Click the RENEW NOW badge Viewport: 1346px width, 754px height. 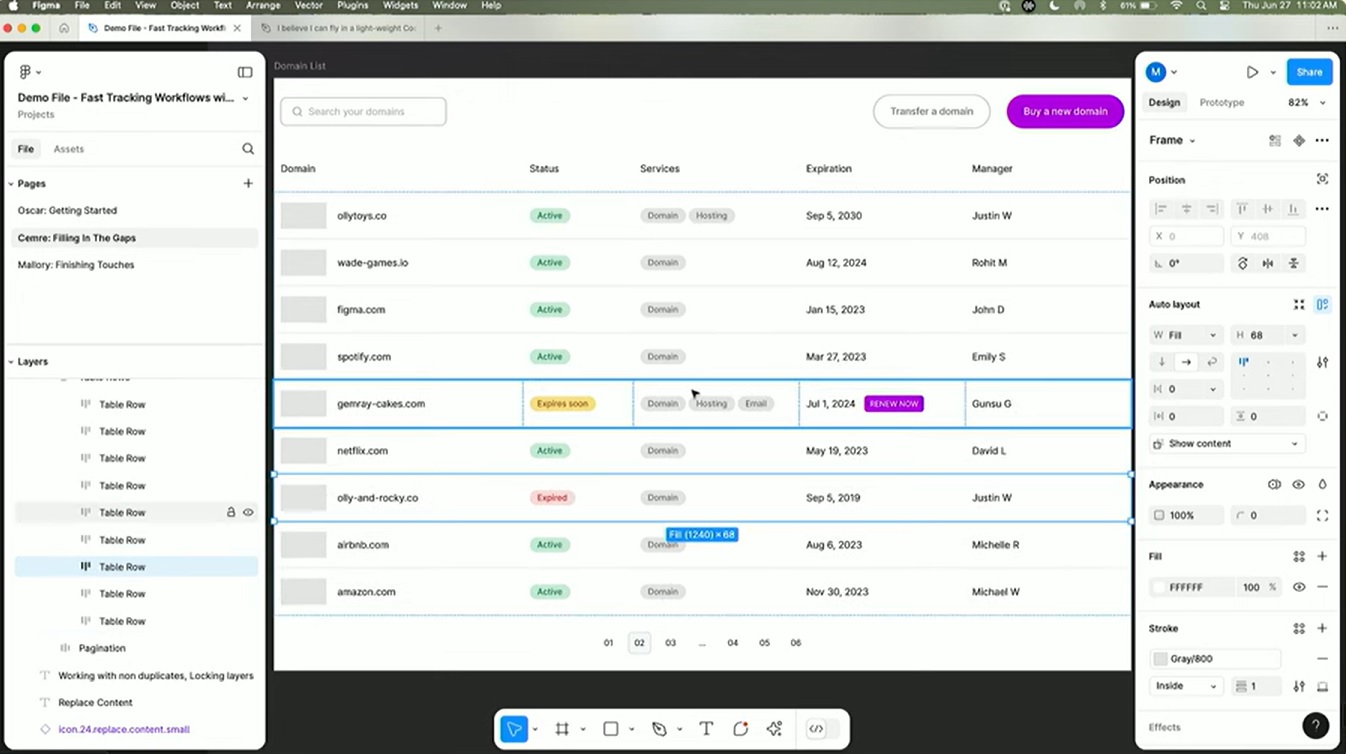click(x=894, y=404)
